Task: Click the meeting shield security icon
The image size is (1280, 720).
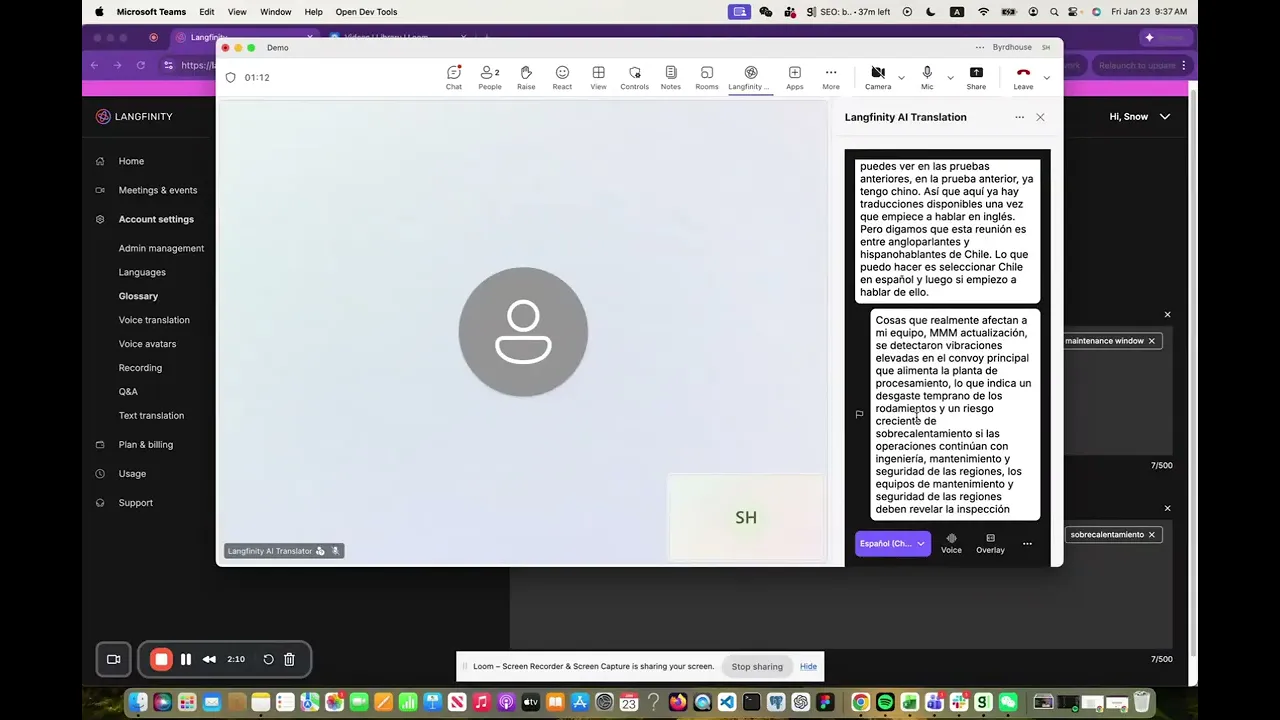Action: click(231, 77)
